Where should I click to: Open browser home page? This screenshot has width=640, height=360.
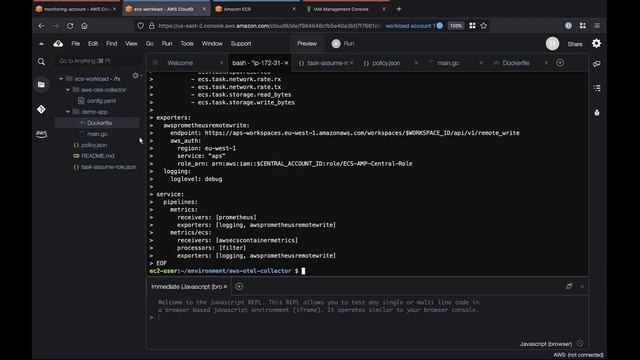(84, 26)
